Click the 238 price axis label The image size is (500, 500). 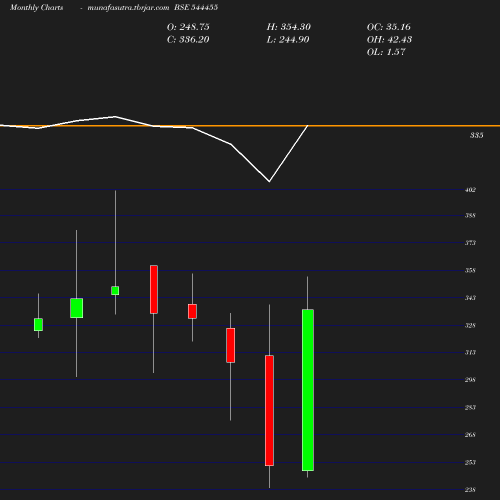tap(470, 490)
